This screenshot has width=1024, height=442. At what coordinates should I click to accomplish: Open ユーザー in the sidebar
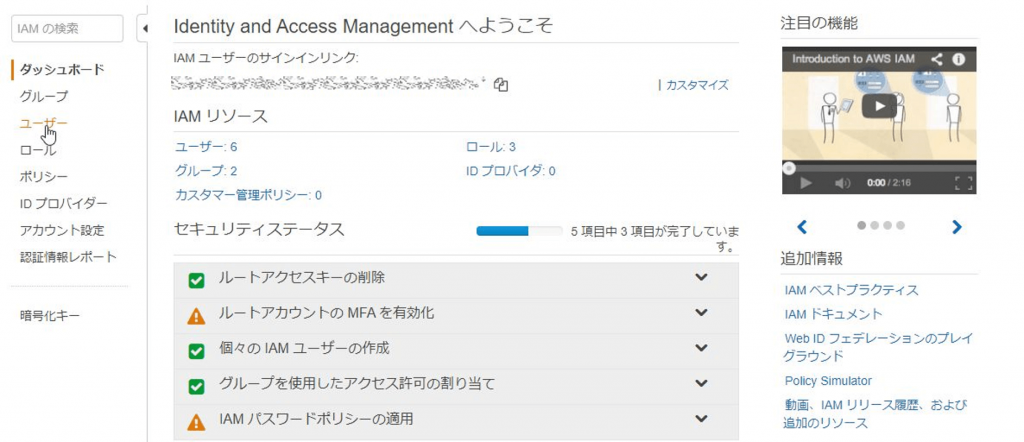43,123
